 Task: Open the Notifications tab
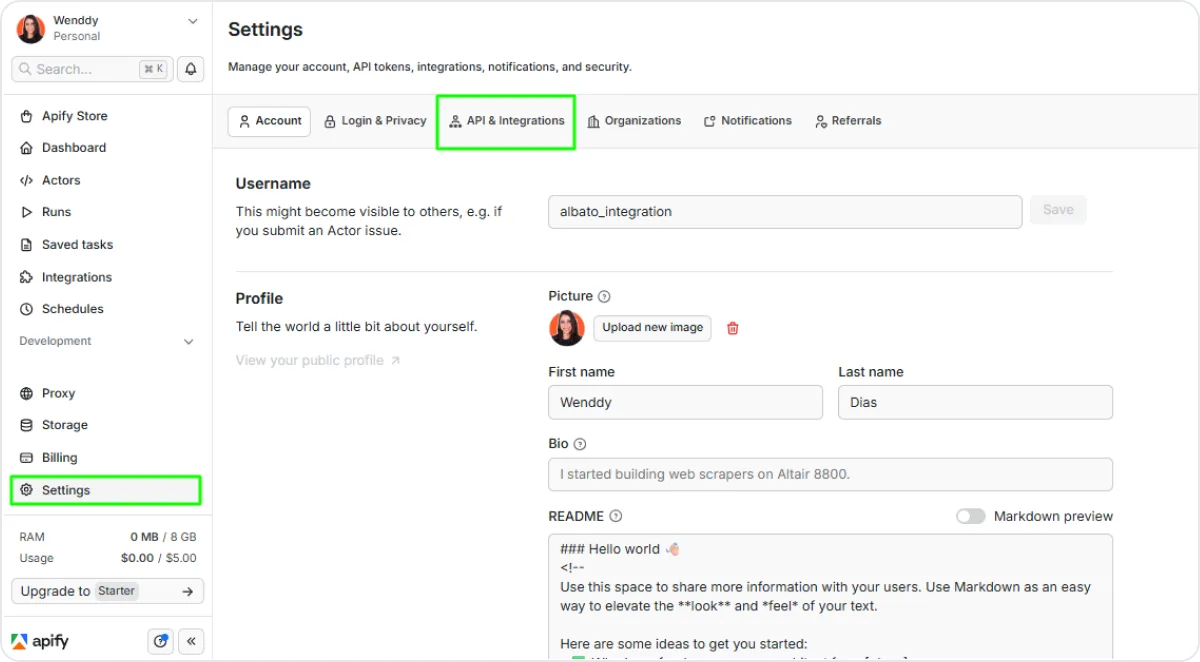pos(748,121)
